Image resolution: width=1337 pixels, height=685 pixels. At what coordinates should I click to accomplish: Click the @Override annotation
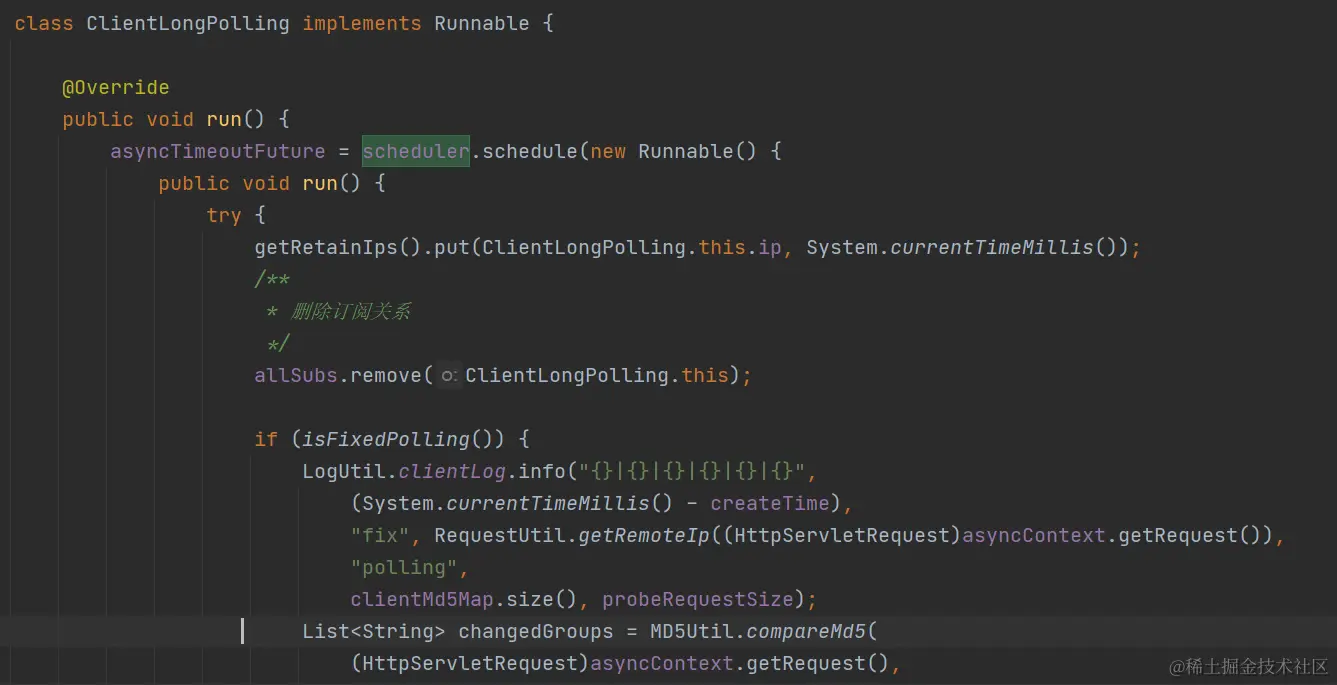[x=116, y=87]
